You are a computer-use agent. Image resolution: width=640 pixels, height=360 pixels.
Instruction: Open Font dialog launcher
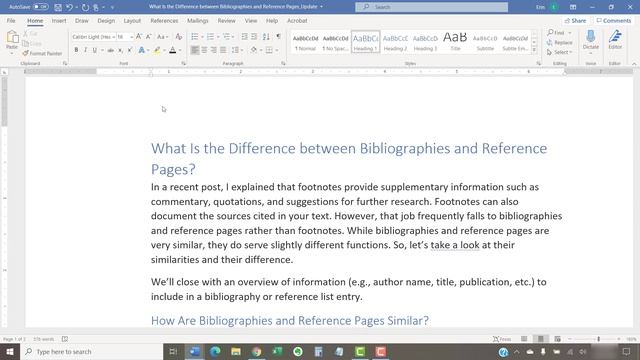coord(184,64)
